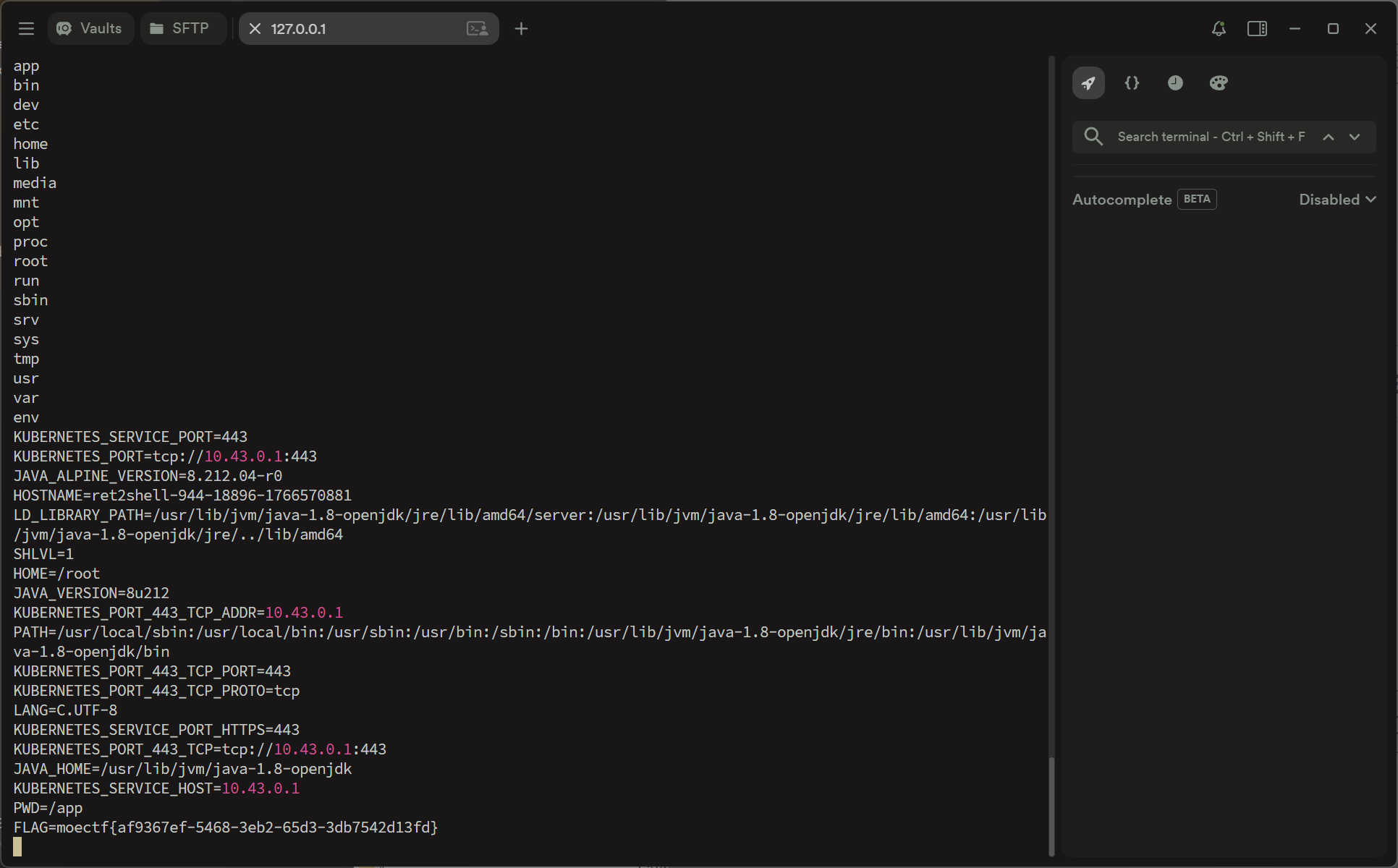Open a new tab with plus button

(x=521, y=29)
